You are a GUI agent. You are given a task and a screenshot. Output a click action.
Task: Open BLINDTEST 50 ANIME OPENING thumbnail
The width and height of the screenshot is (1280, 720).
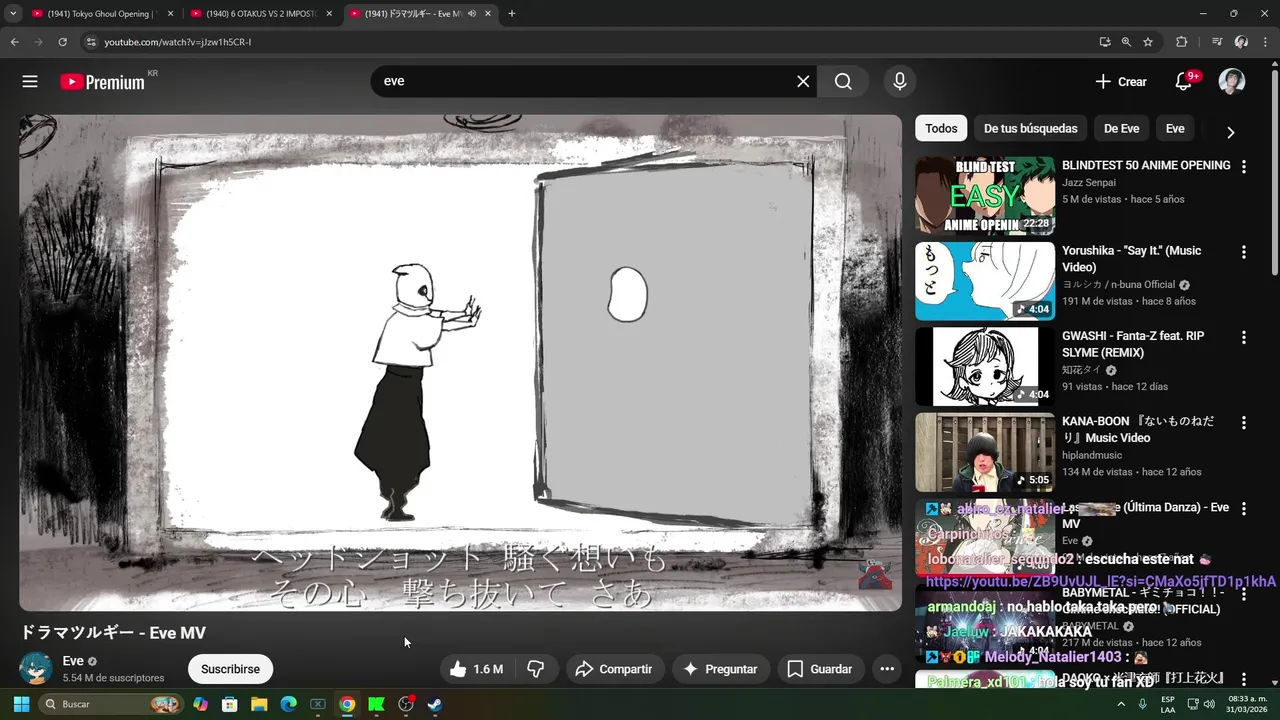click(x=985, y=195)
